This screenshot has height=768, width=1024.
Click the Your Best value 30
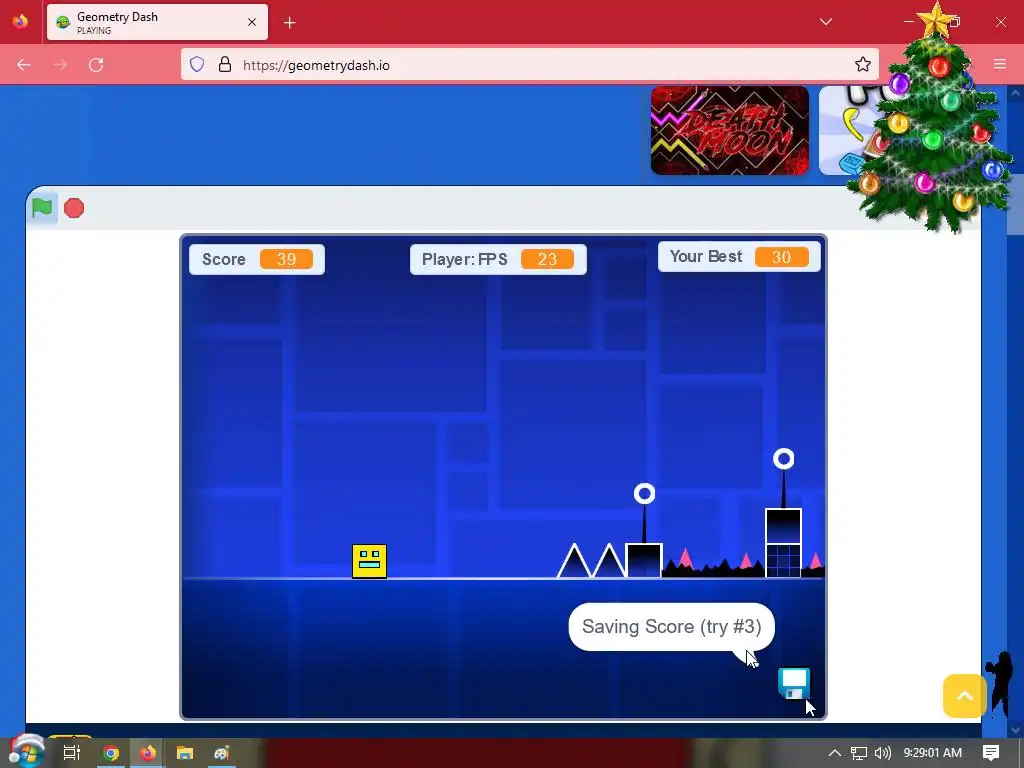[x=781, y=257]
